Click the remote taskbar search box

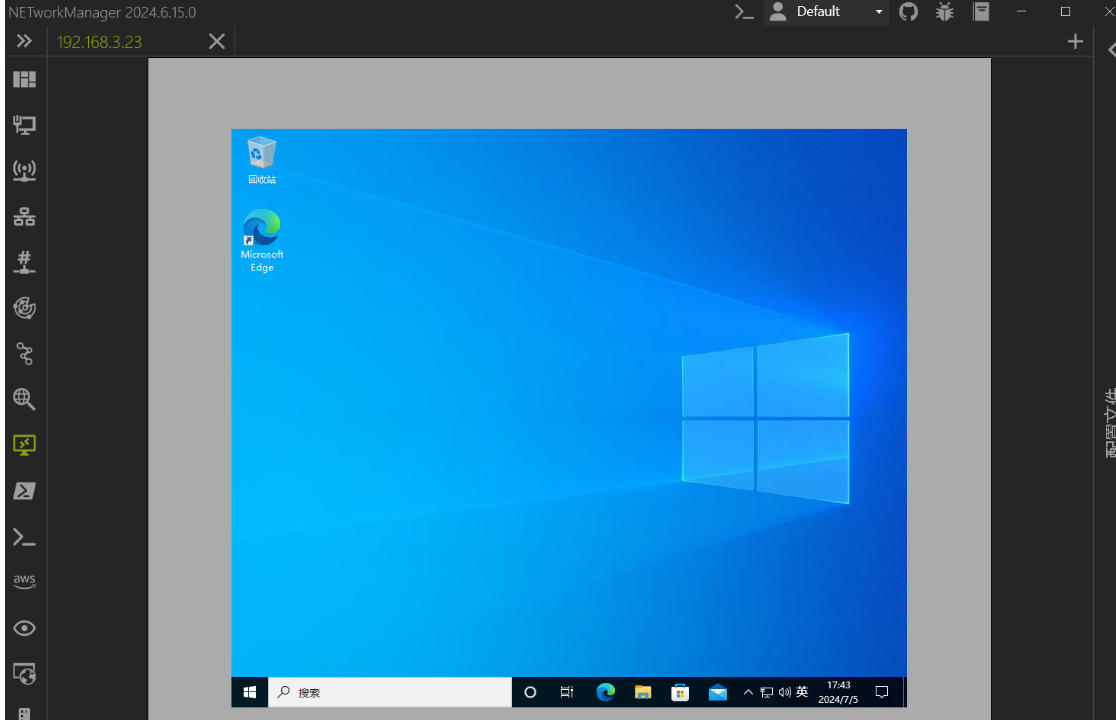pyautogui.click(x=390, y=692)
